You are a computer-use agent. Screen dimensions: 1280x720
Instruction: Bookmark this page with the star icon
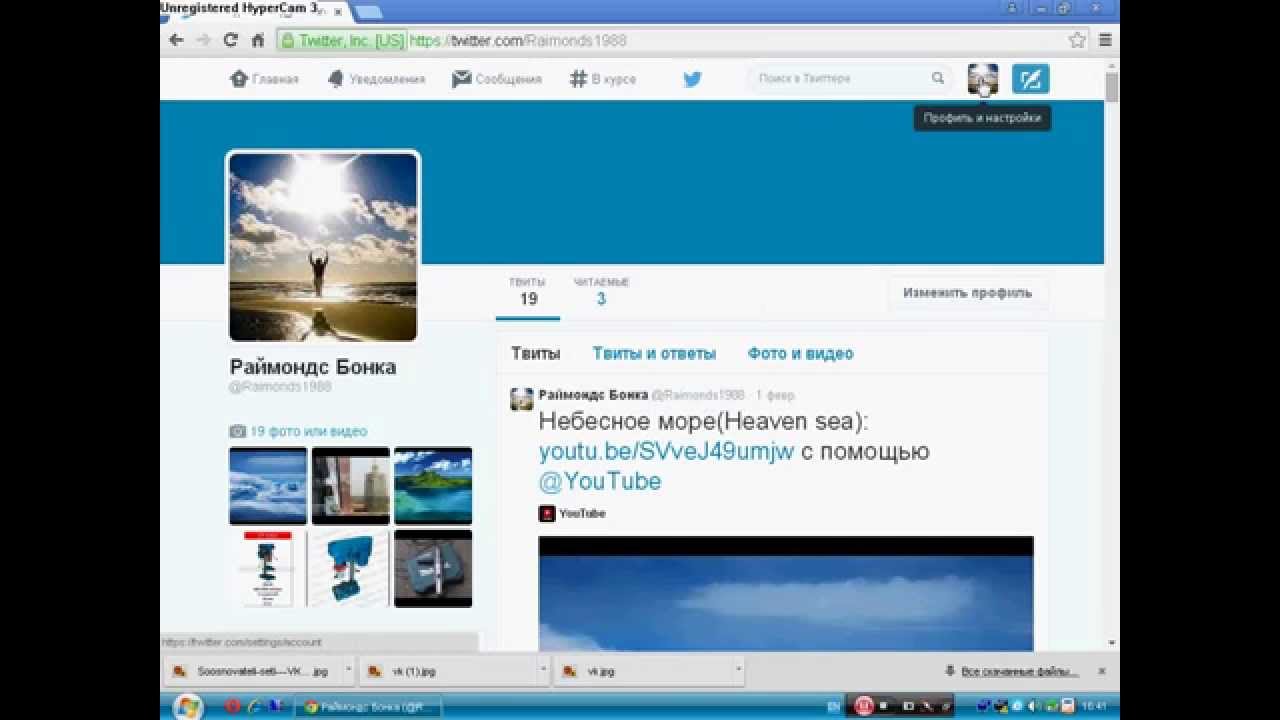click(x=1077, y=40)
